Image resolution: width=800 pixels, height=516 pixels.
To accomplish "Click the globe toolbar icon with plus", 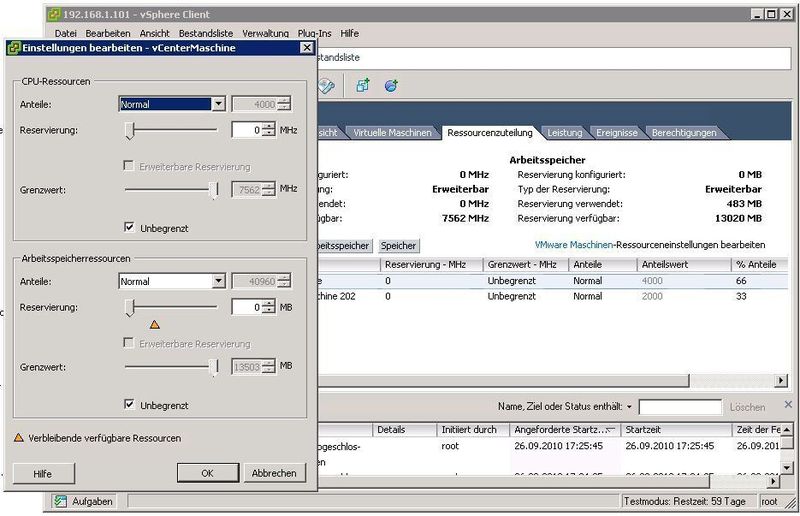I will (x=391, y=86).
